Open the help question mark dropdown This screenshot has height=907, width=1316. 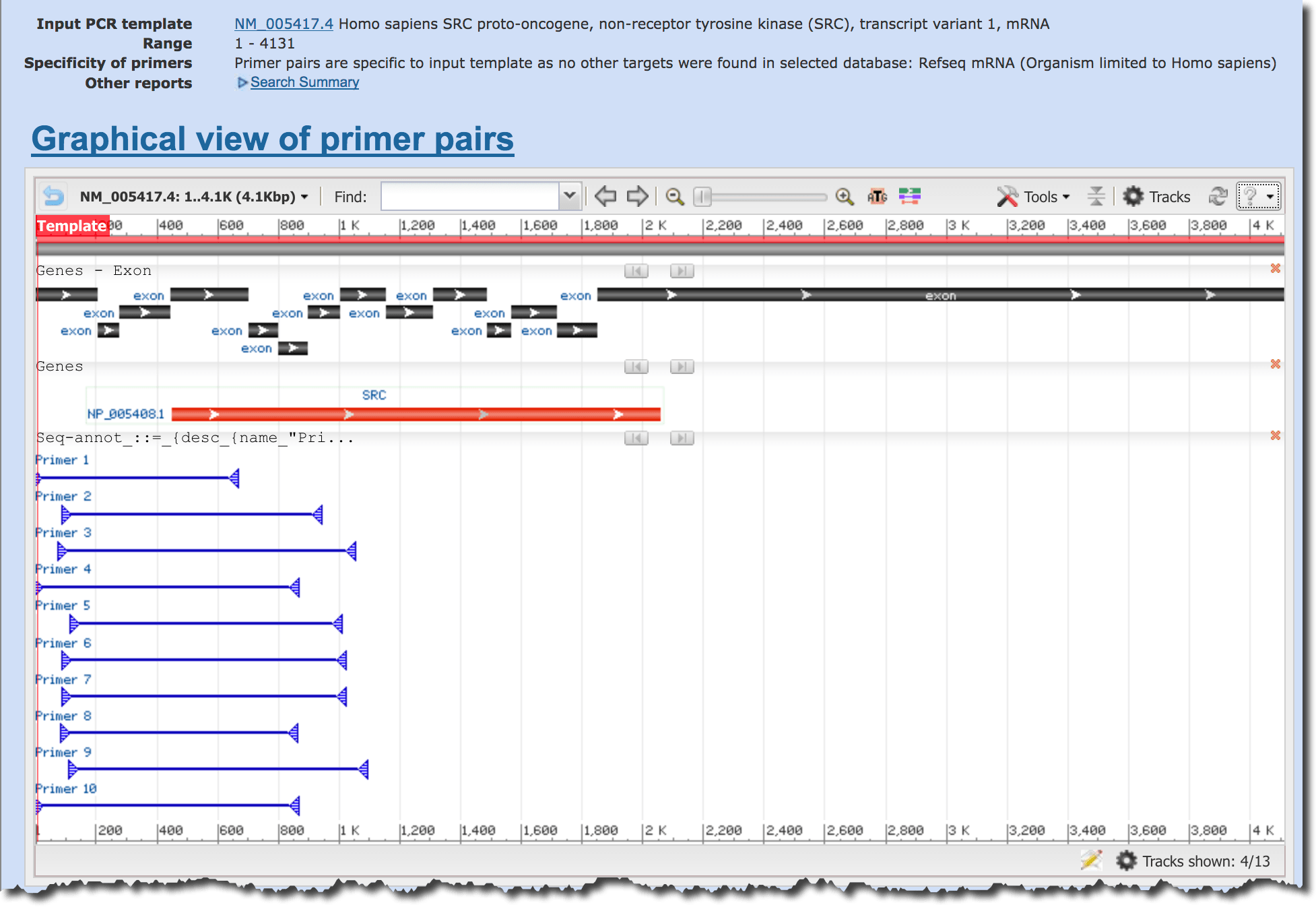click(1258, 196)
